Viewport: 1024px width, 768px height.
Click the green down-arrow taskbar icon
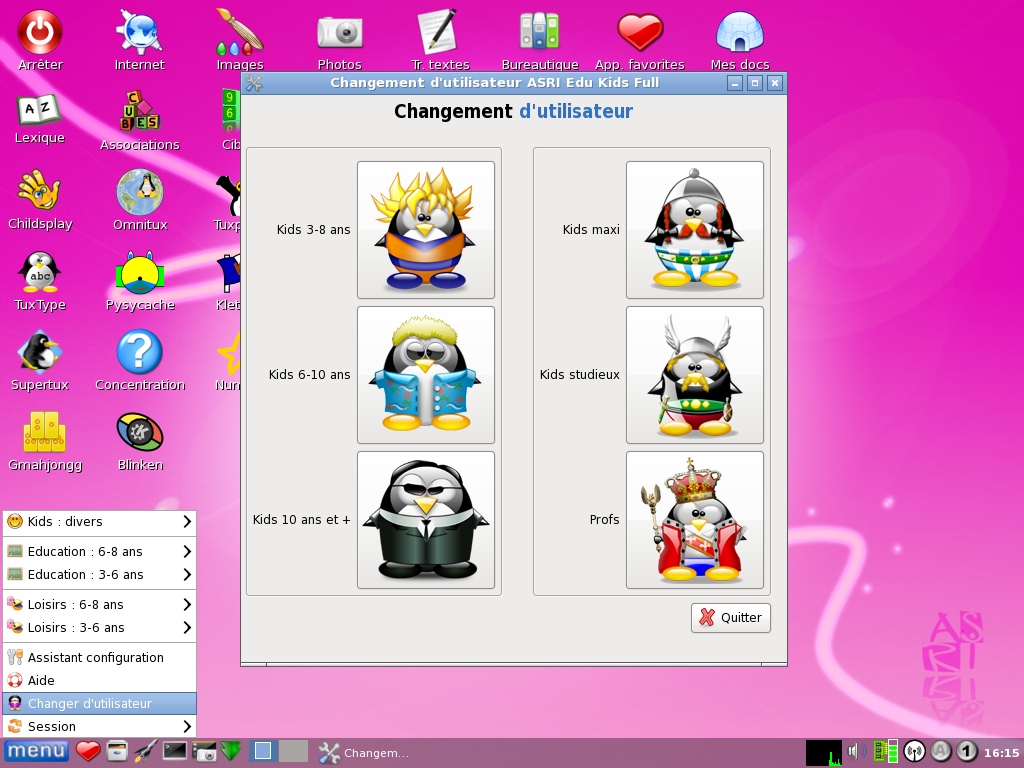pos(231,751)
